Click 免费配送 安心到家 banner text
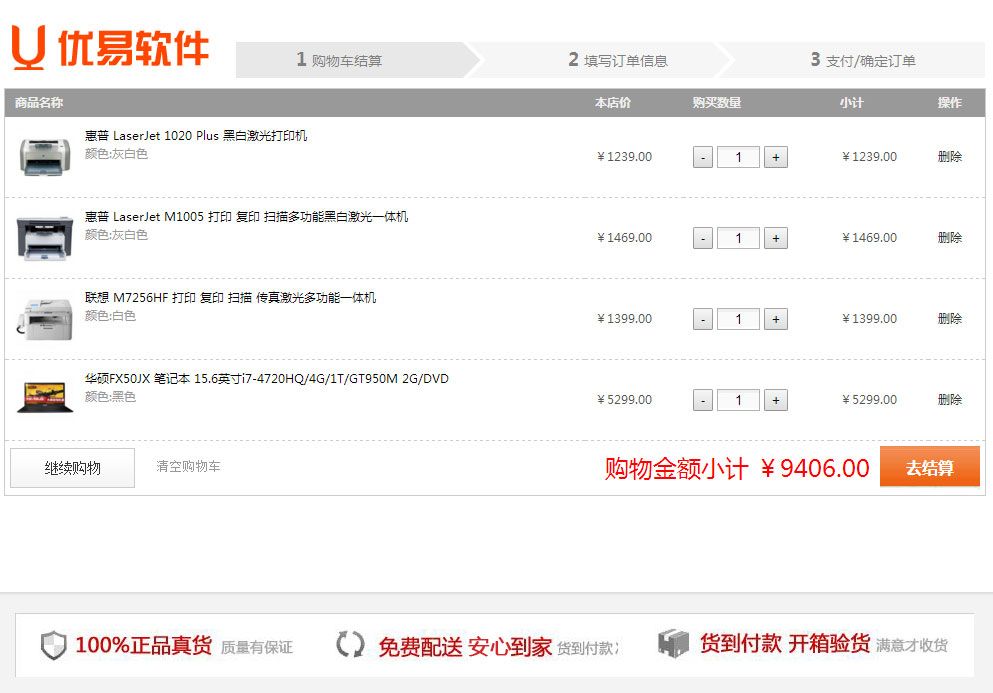This screenshot has height=693, width=993. (x=465, y=647)
